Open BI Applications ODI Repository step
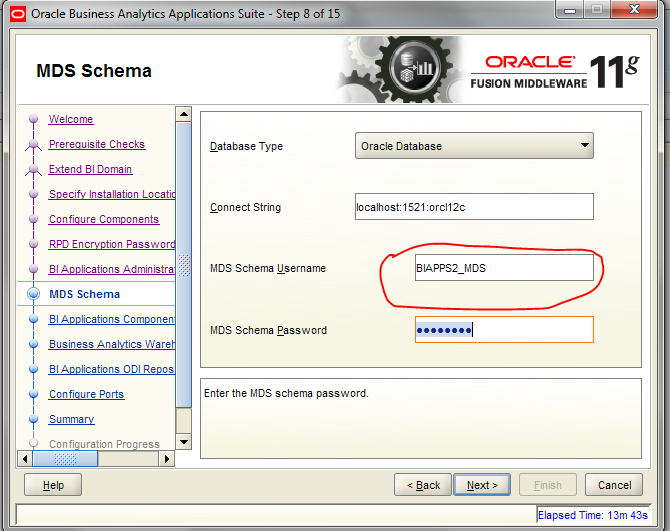Screen dimensions: 670x531 (x=112, y=369)
